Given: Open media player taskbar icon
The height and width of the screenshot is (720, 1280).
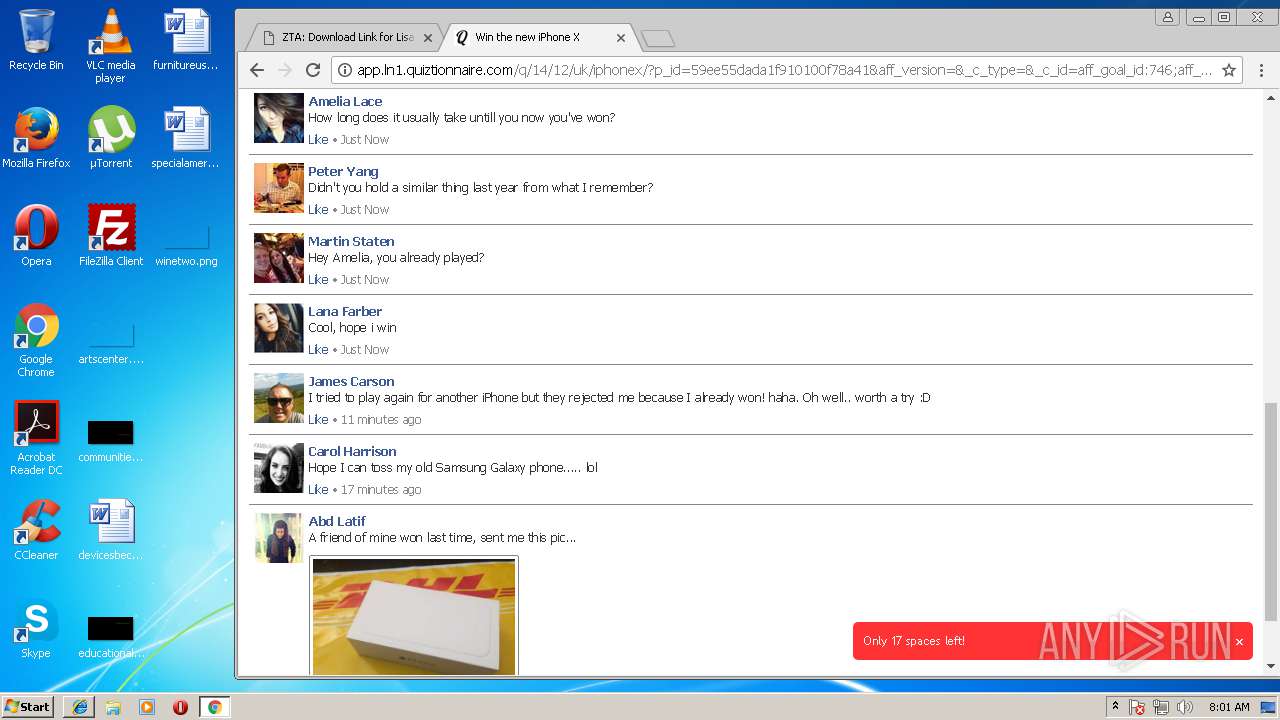Looking at the screenshot, I should (x=147, y=707).
